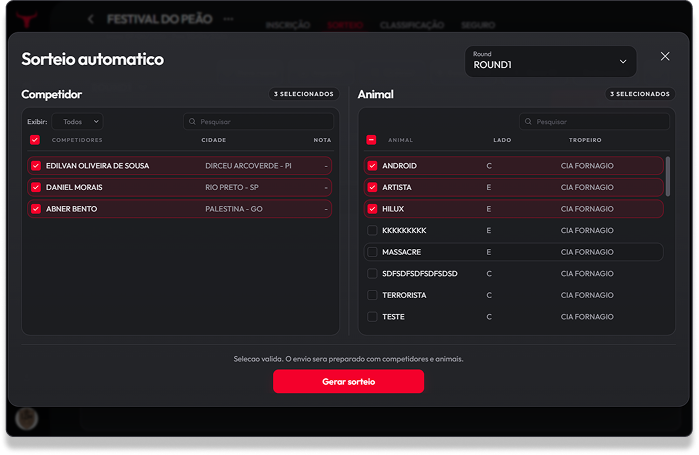Click the search icon in Competidor search
The width and height of the screenshot is (699, 455).
(192, 121)
